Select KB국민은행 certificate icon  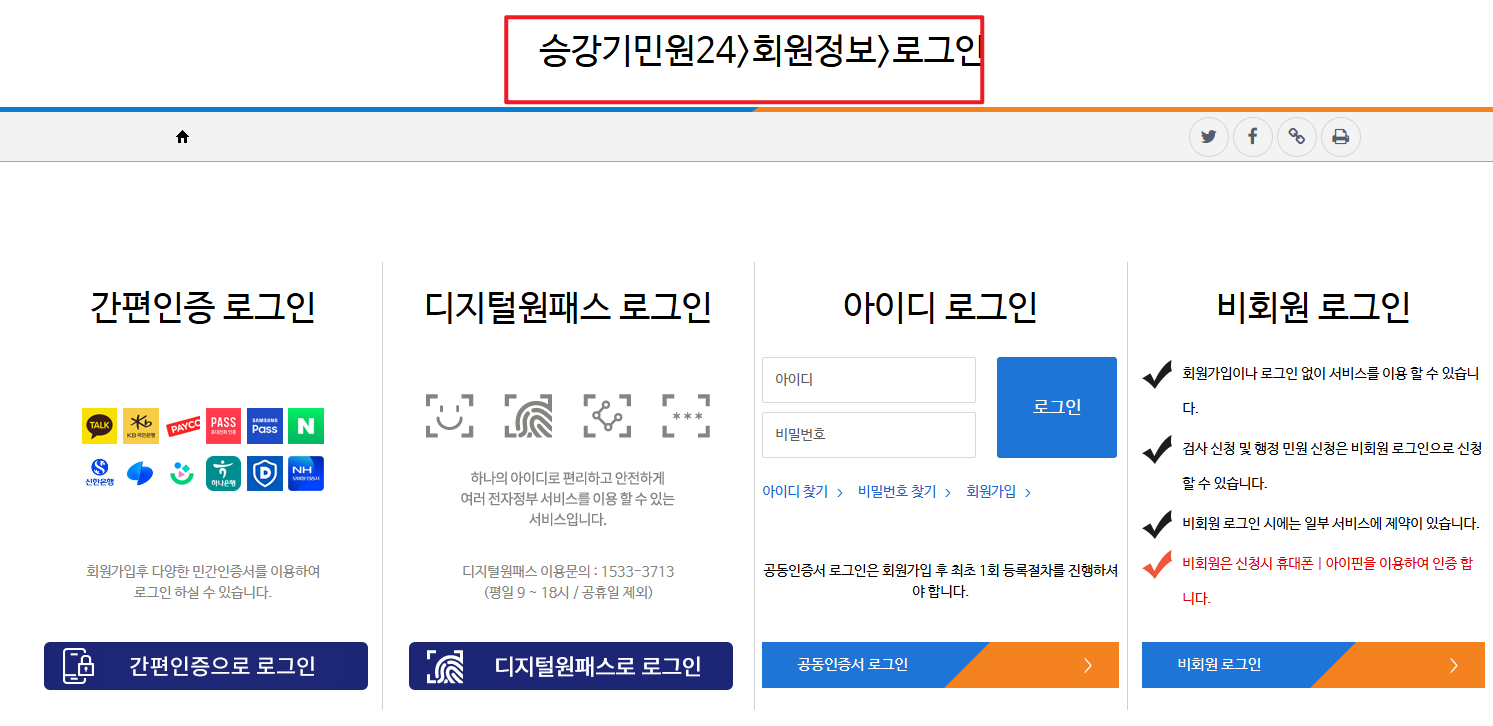pyautogui.click(x=139, y=426)
